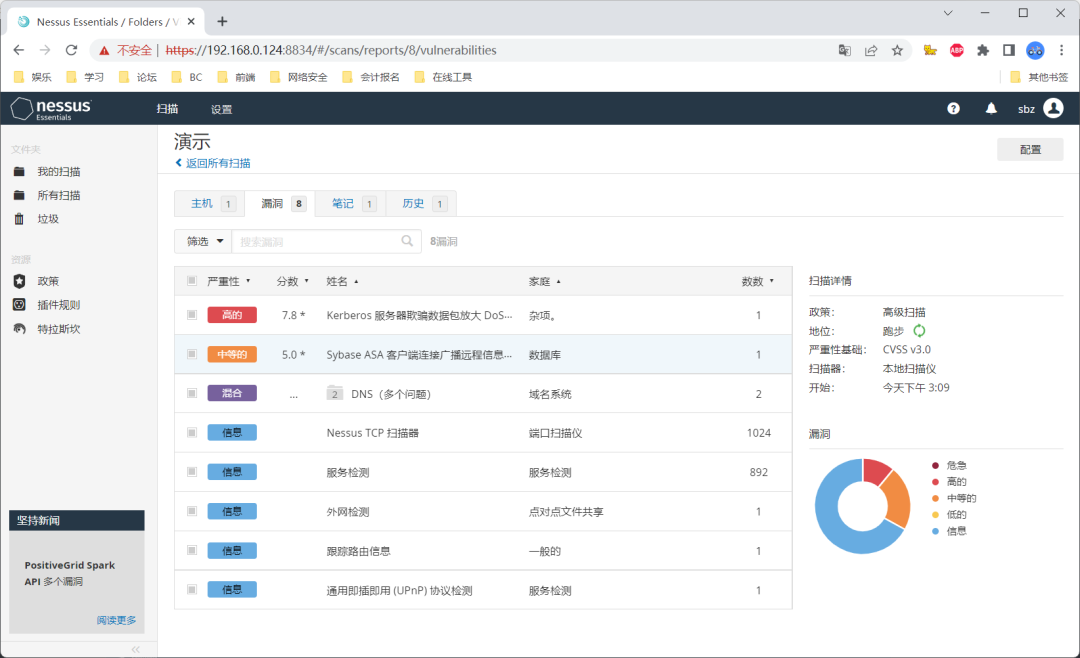Click the 配置 button
The height and width of the screenshot is (658, 1080).
point(1030,150)
